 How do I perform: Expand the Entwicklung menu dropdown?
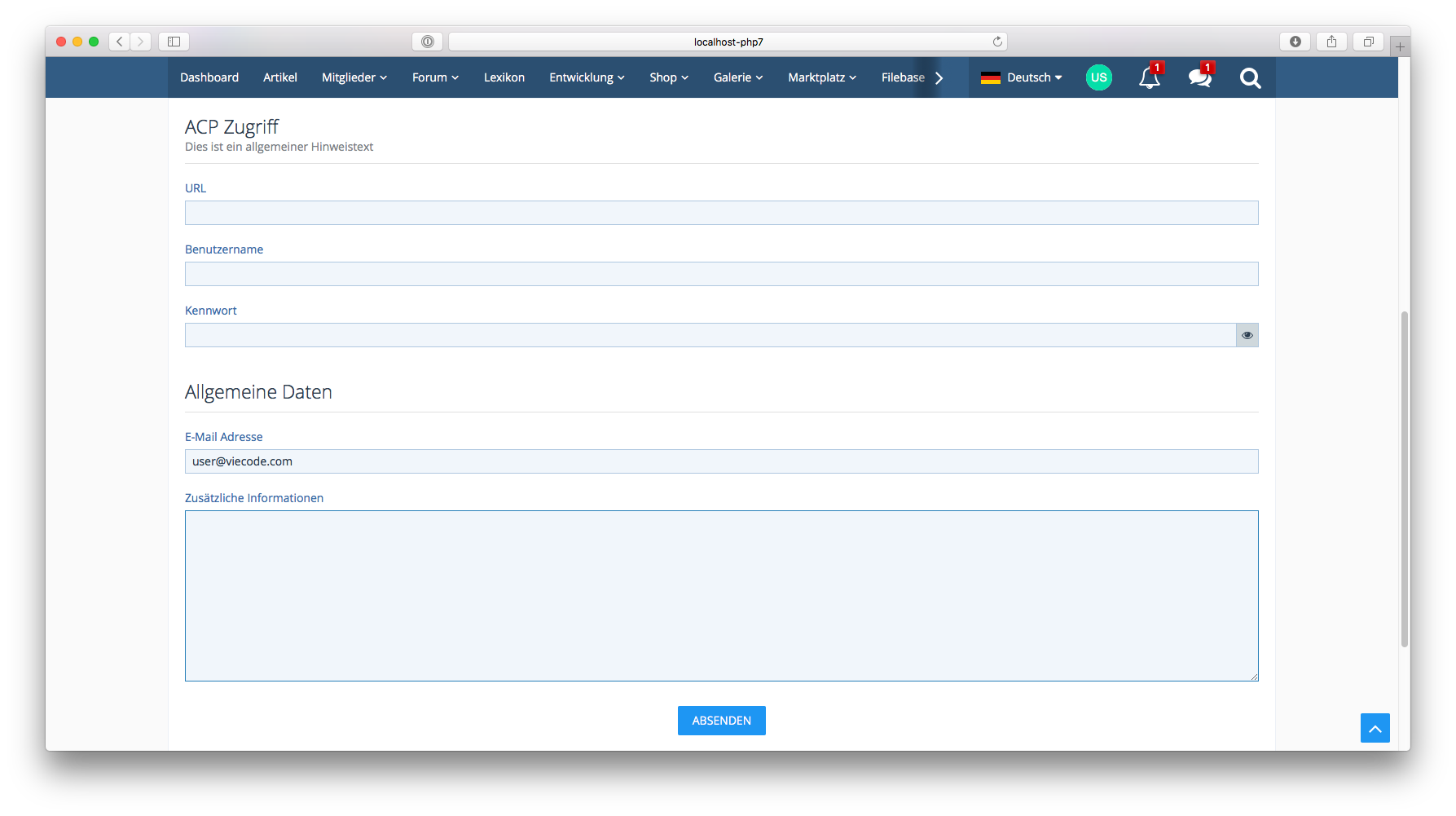pos(587,77)
